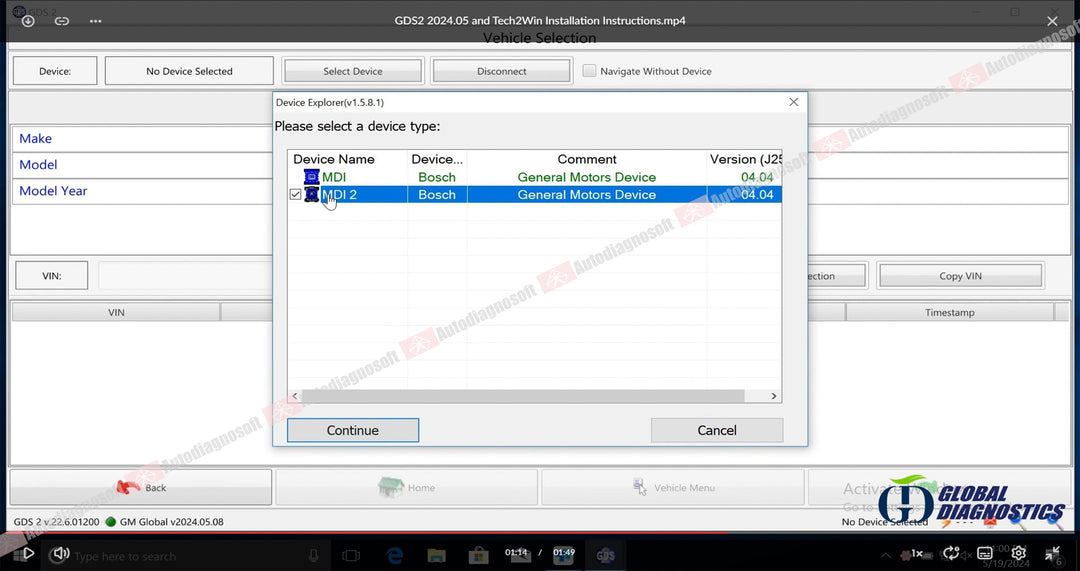
Task: Click the Select Device button
Action: 353,71
